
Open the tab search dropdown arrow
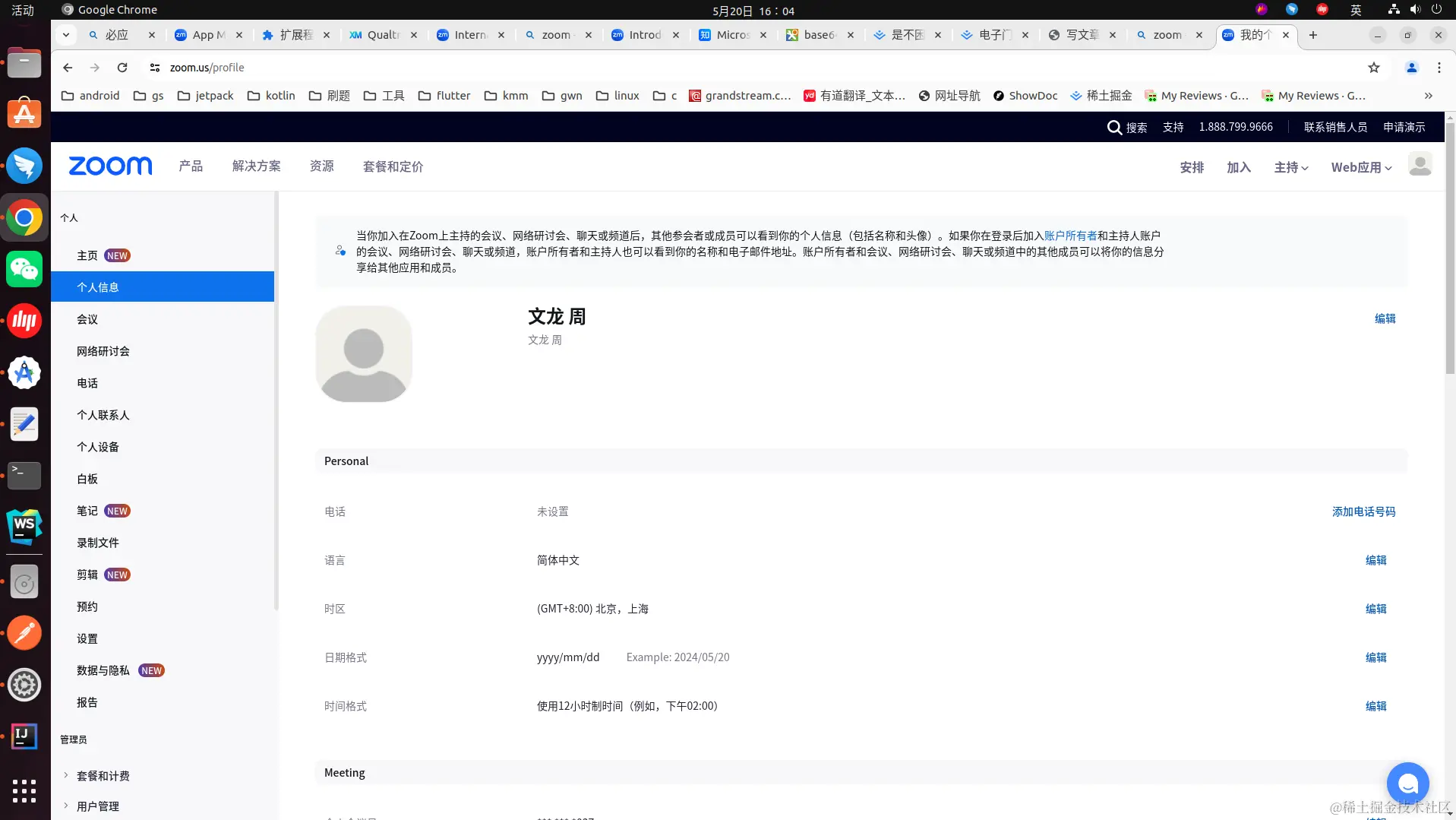pos(66,35)
